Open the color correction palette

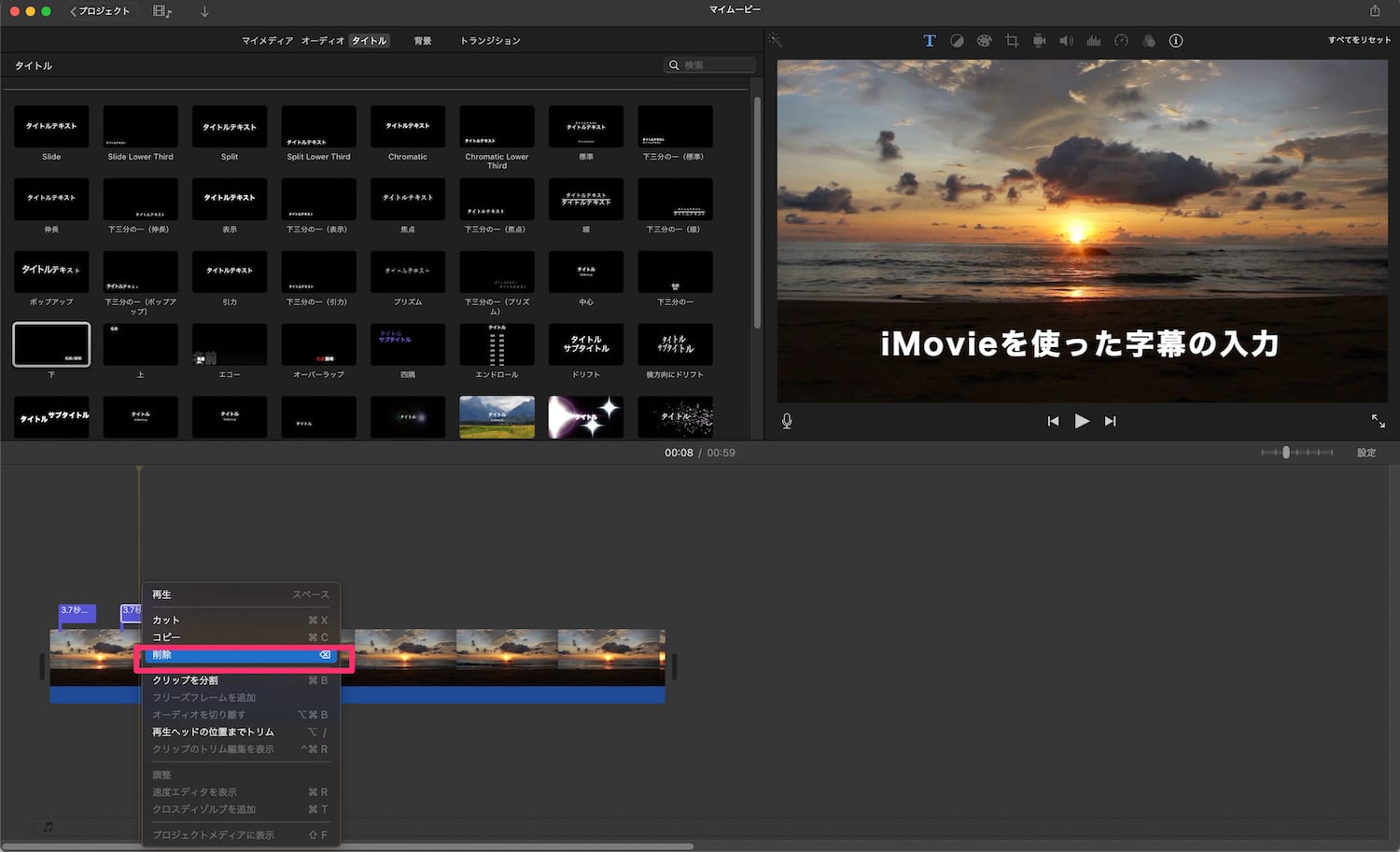pyautogui.click(x=984, y=41)
